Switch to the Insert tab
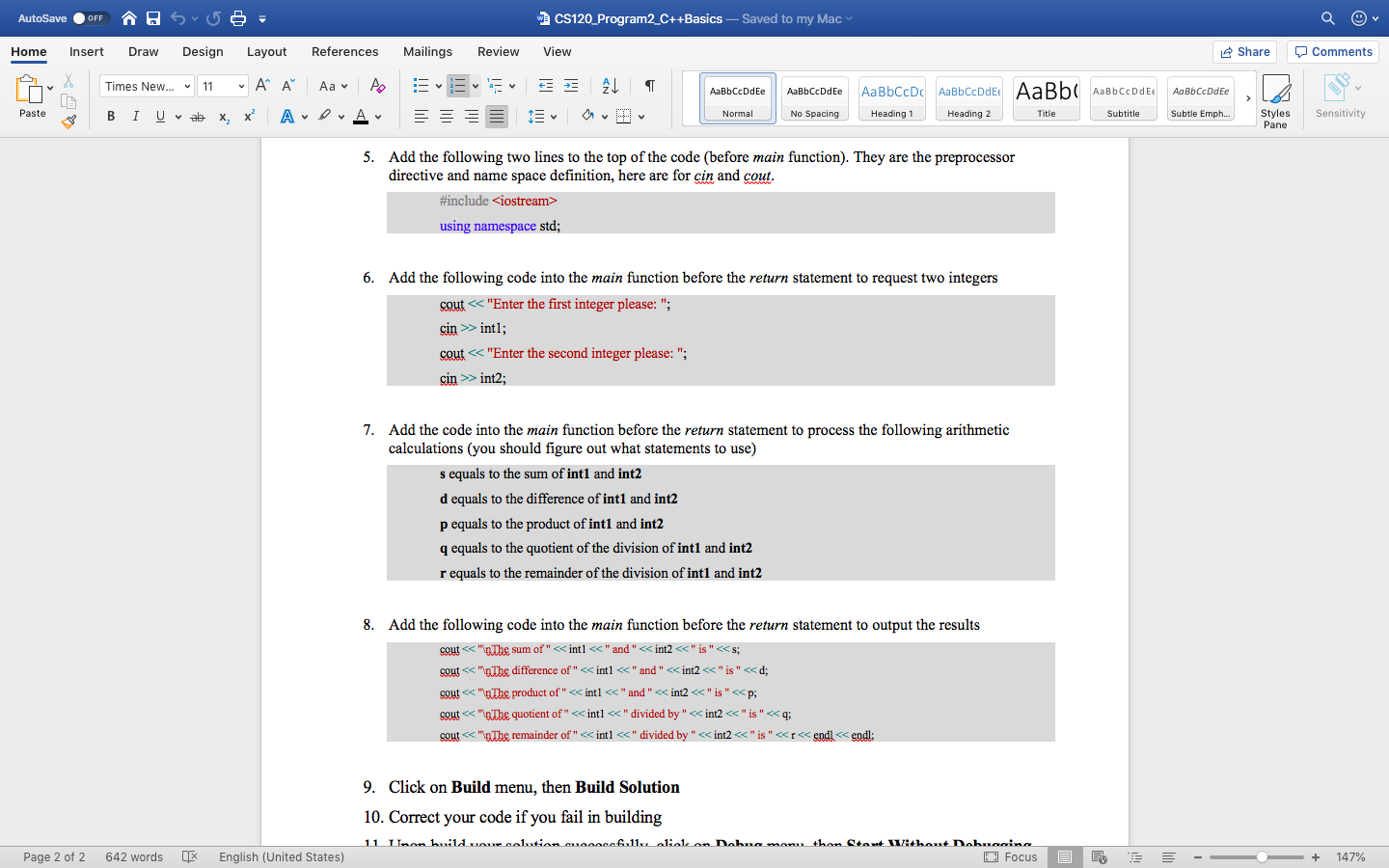This screenshot has width=1389, height=868. coord(87,52)
